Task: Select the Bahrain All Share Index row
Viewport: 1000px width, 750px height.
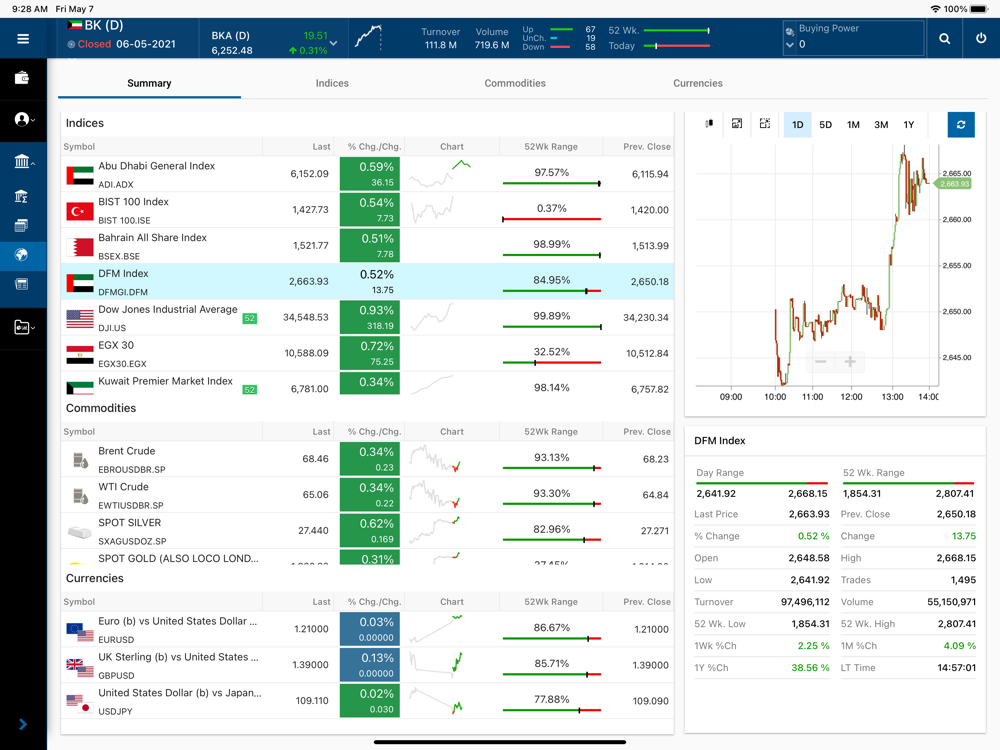Action: click(367, 246)
